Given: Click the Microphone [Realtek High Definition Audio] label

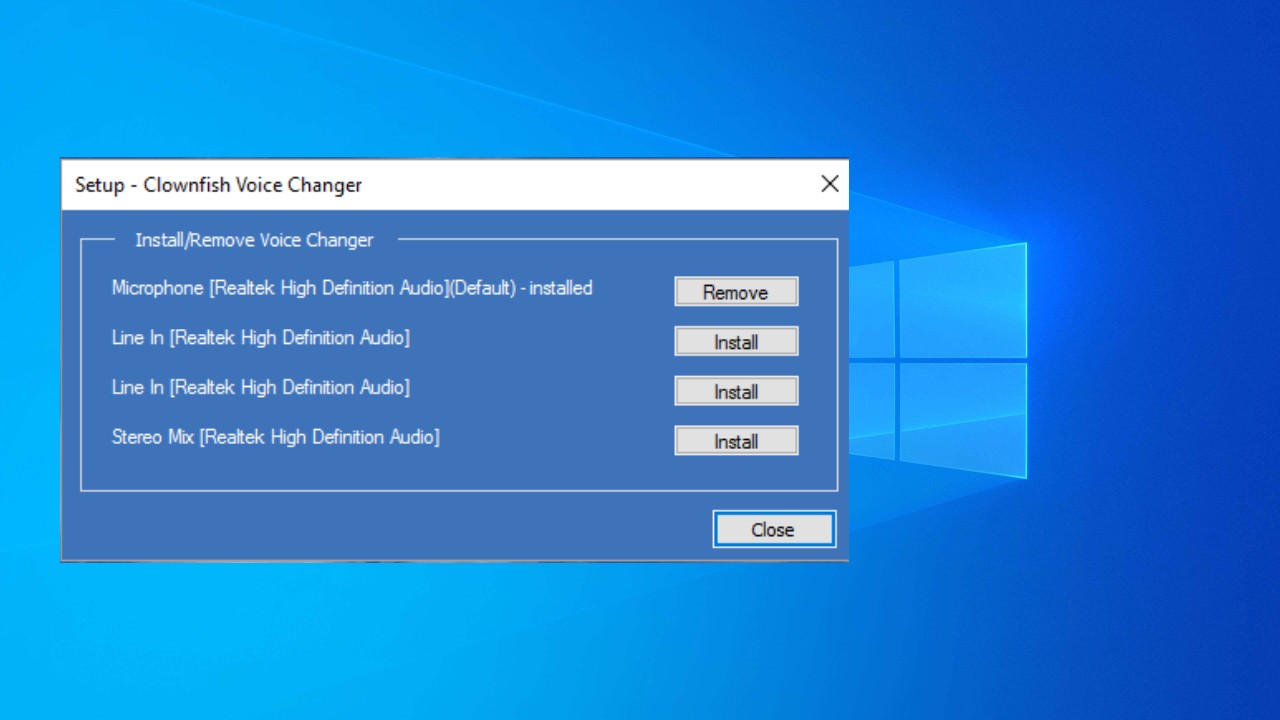Looking at the screenshot, I should point(352,288).
